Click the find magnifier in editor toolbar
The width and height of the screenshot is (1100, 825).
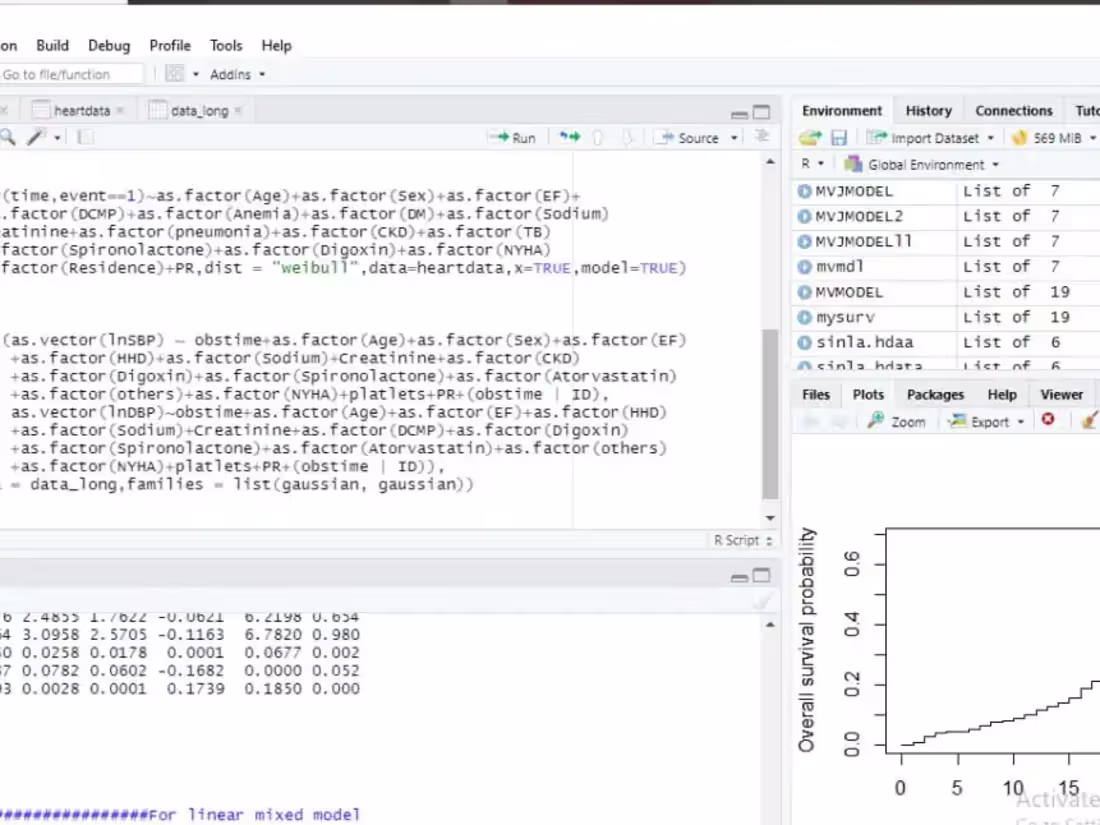(8, 138)
